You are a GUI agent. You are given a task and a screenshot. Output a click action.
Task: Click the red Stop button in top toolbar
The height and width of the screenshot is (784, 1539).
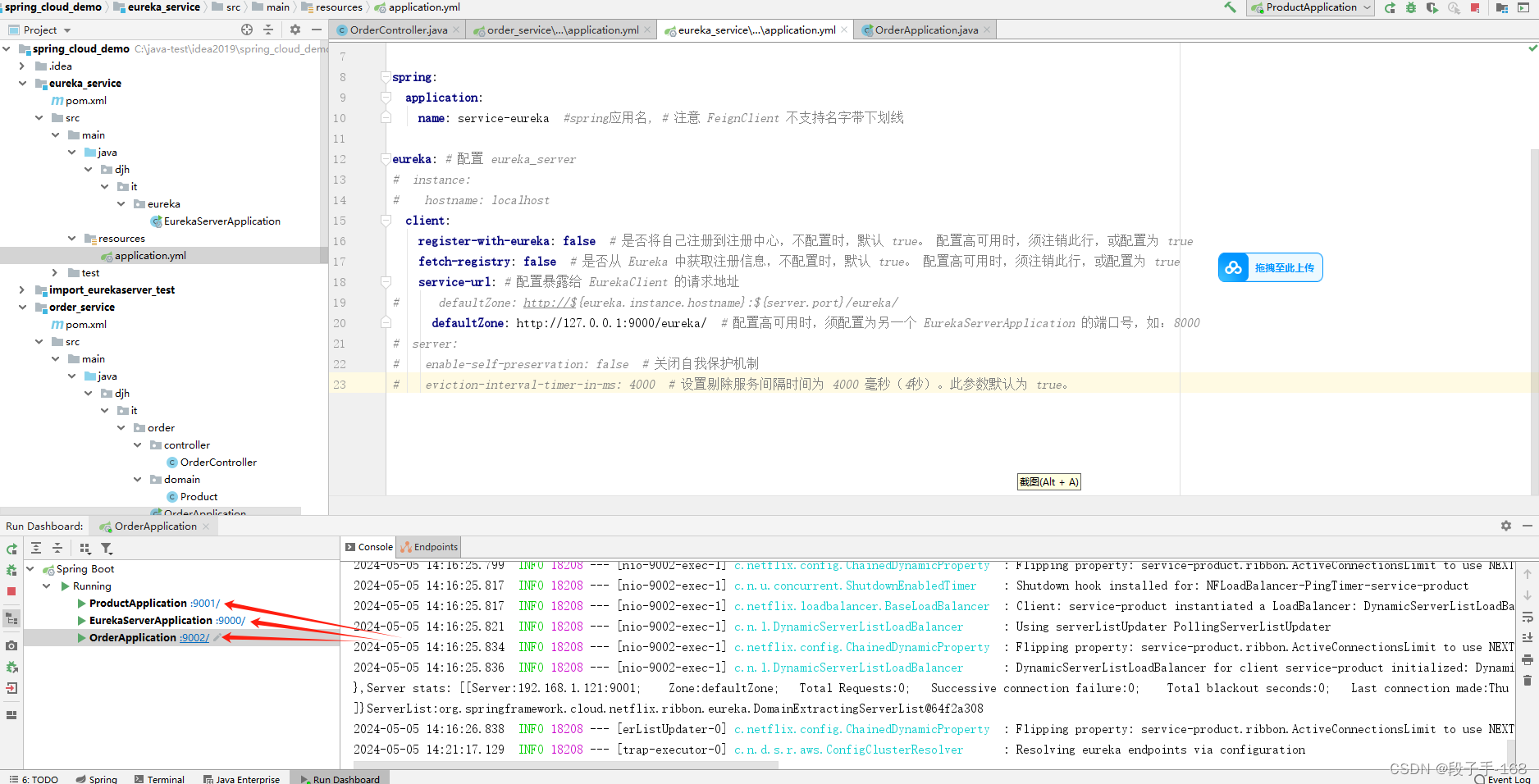pos(1475,7)
